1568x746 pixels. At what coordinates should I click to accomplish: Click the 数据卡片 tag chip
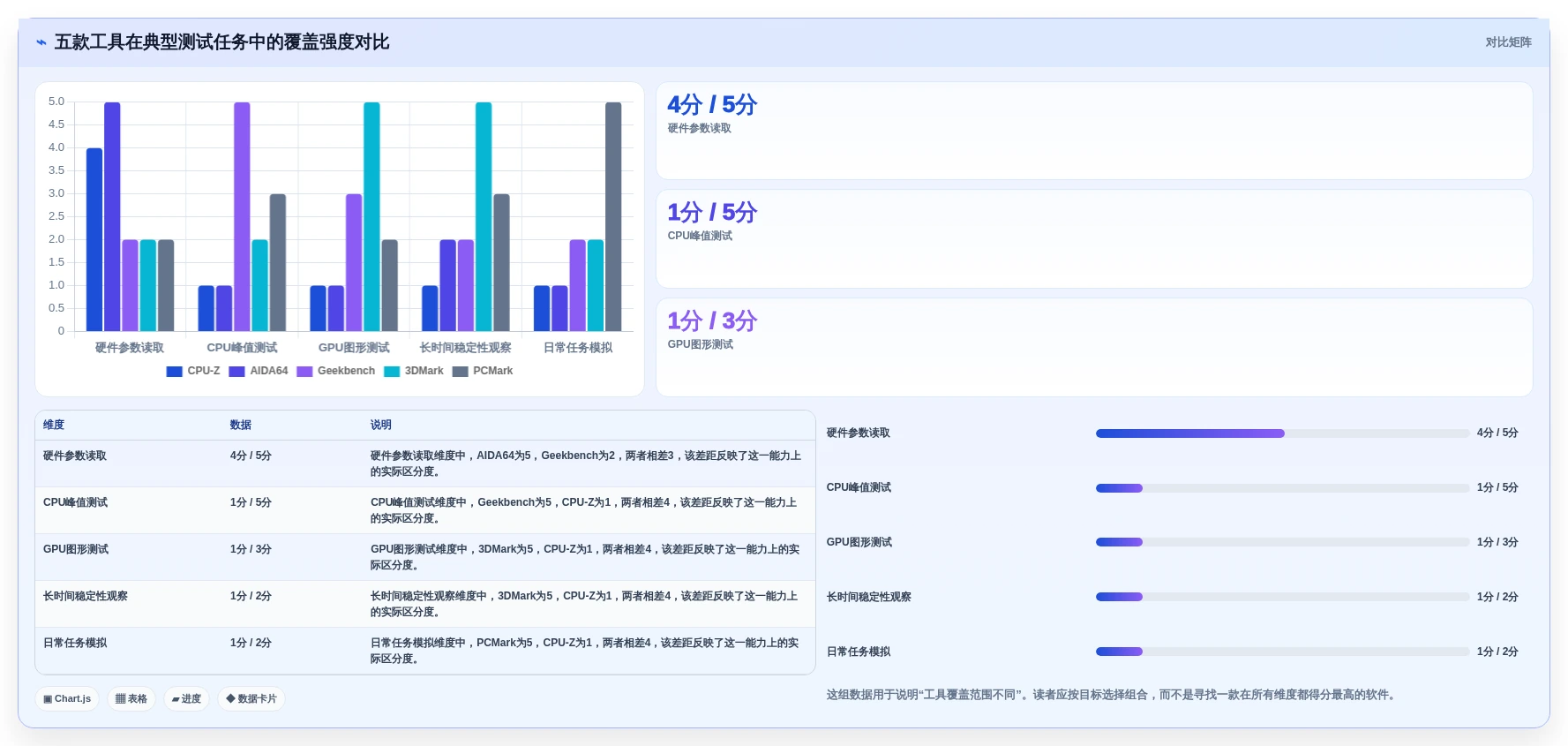click(251, 698)
